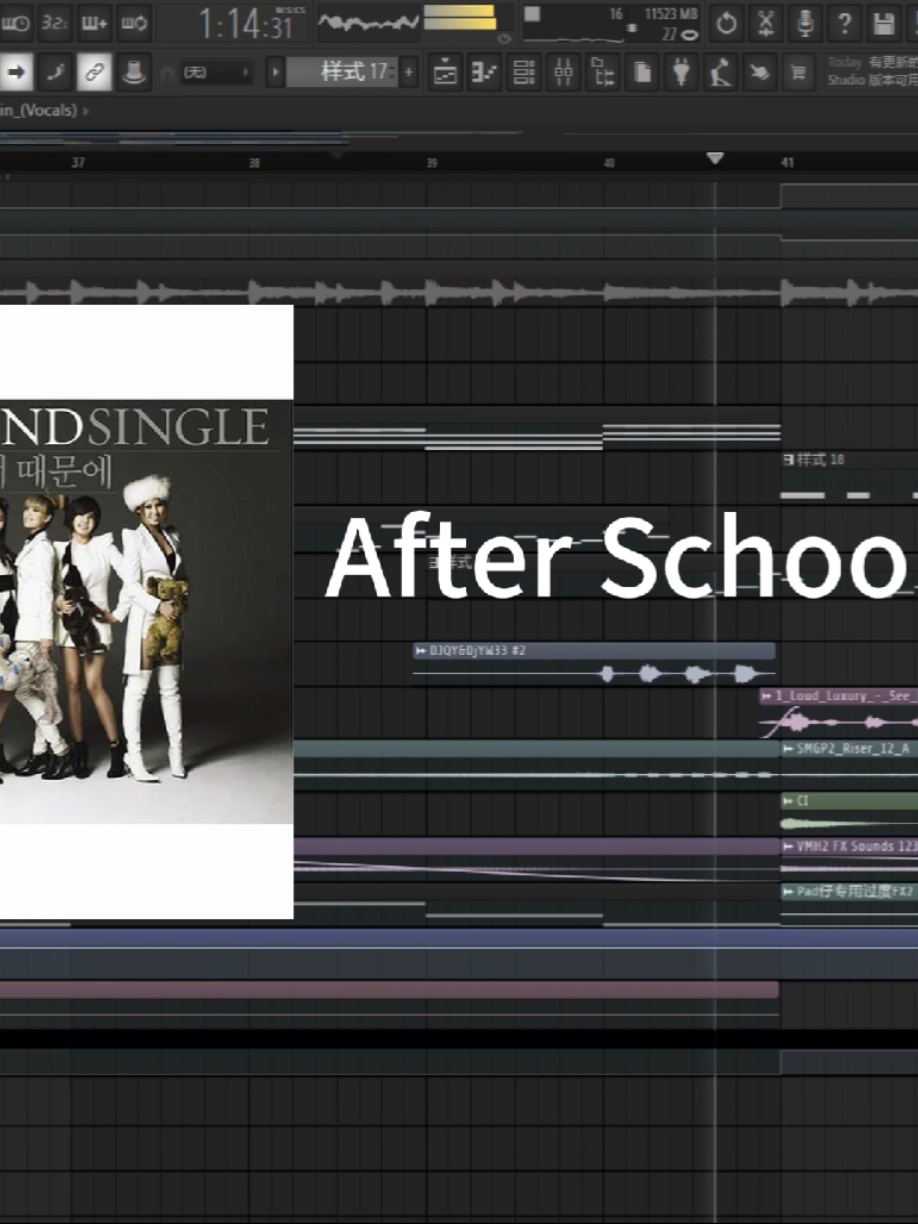The height and width of the screenshot is (1224, 918).
Task: Toggle the countdown before recording button
Action: (17, 22)
